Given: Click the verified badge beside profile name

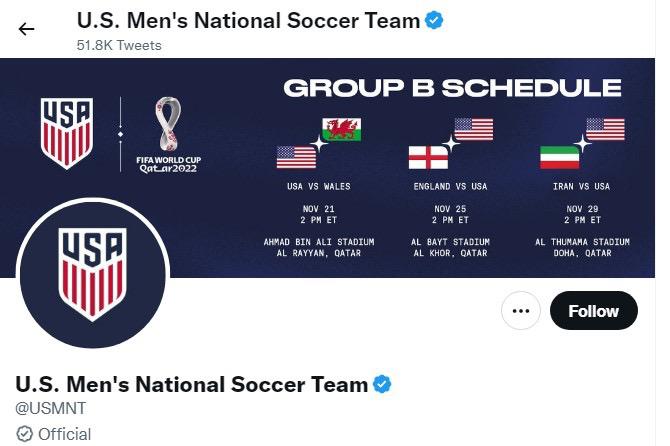Looking at the screenshot, I should pos(382,384).
